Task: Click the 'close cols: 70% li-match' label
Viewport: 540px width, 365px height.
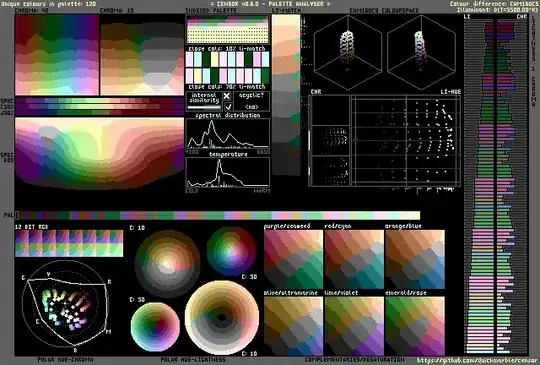Action: [x=227, y=87]
